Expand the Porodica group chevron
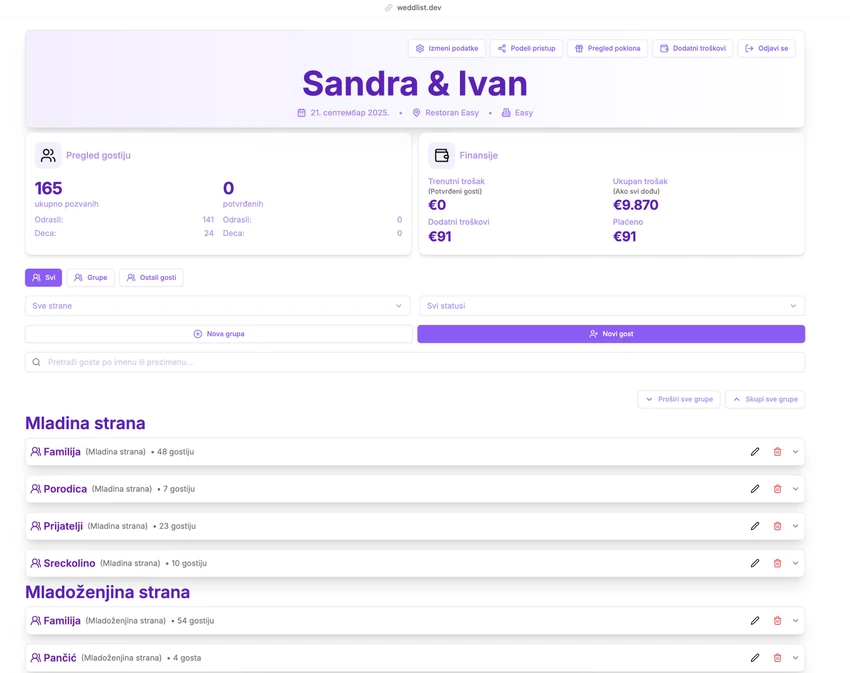This screenshot has width=850, height=673. (x=795, y=489)
